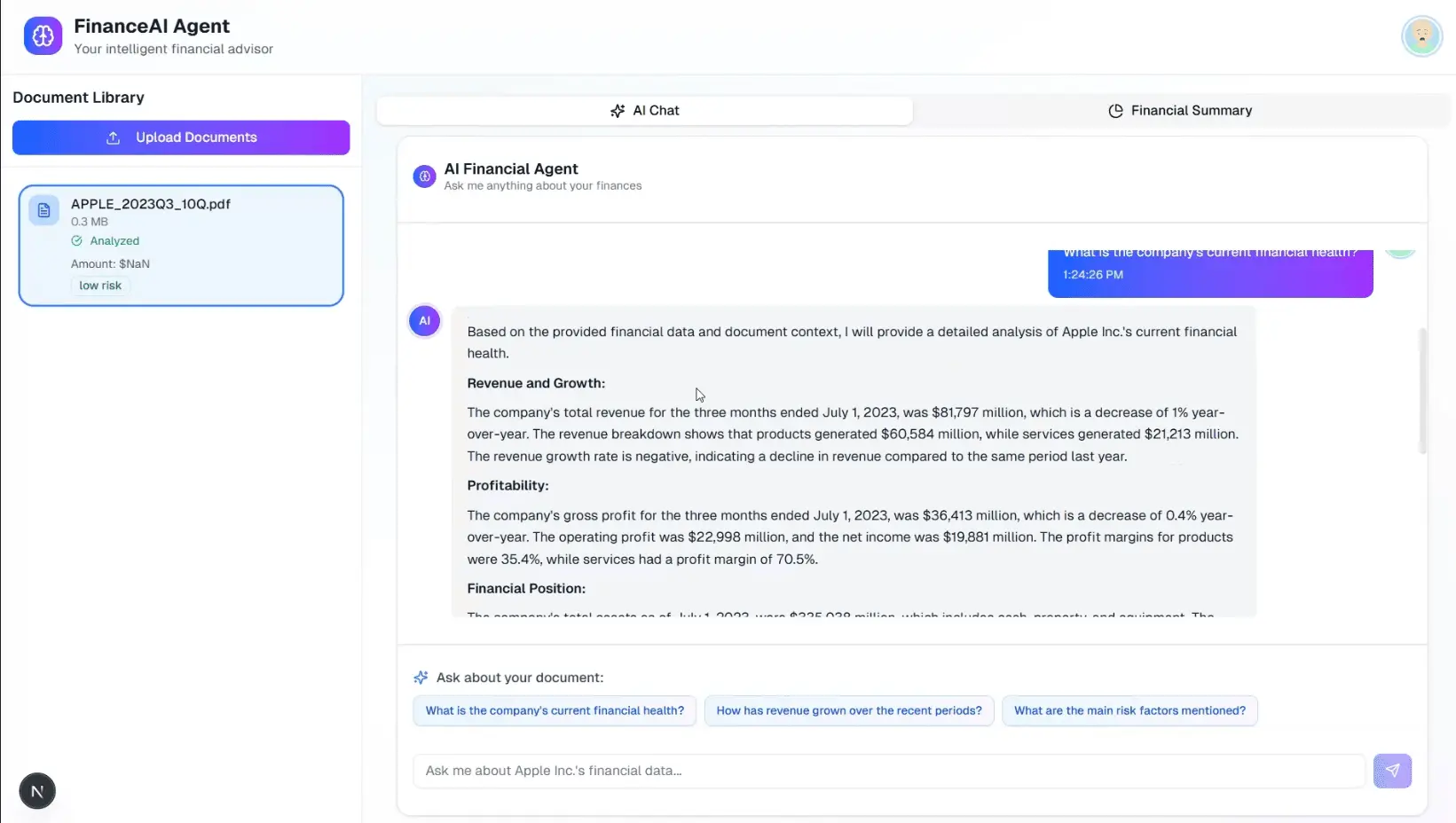The height and width of the screenshot is (823, 1456).
Task: Select "How has revenue grown" suggestion
Action: pyautogui.click(x=848, y=710)
